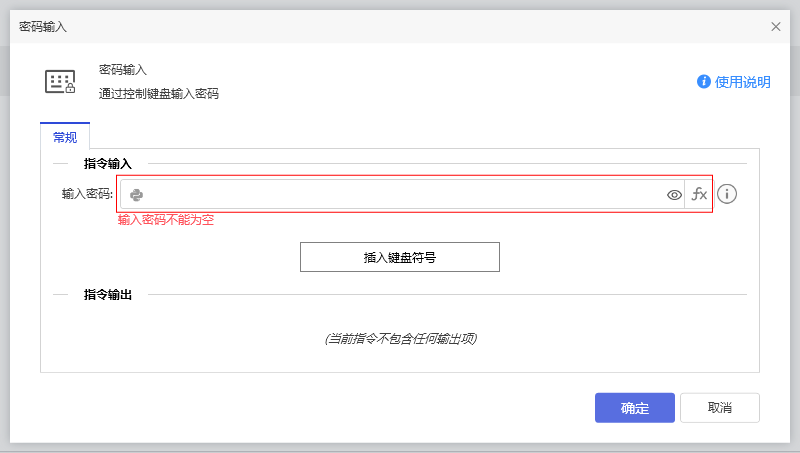This screenshot has height=453, width=800.
Task: Click the blue info icon near 使用说明
Action: (704, 82)
